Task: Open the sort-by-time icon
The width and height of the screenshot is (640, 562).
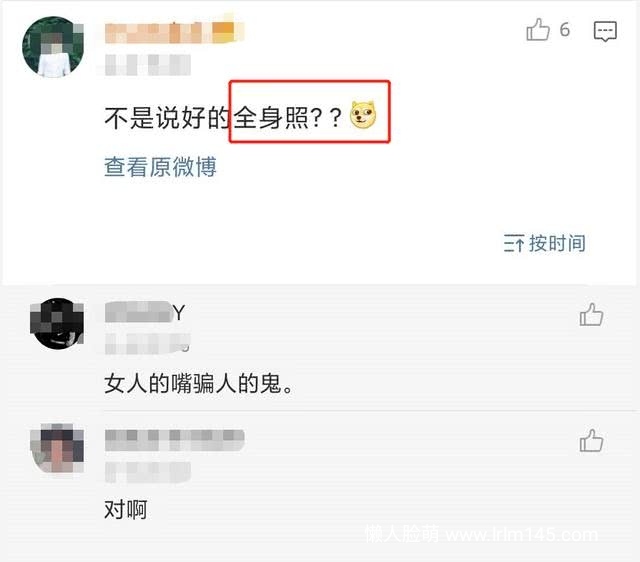Action: [x=513, y=243]
